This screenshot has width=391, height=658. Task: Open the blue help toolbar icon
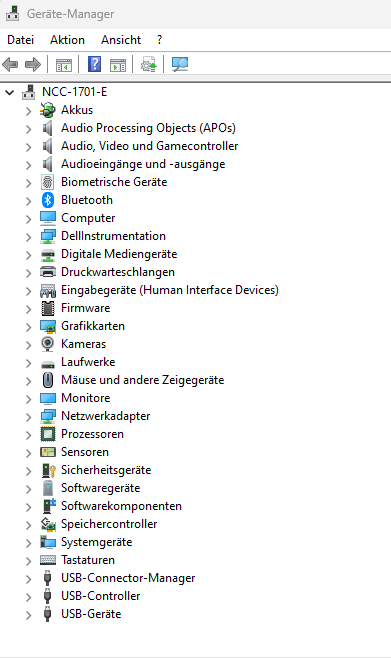[x=94, y=65]
